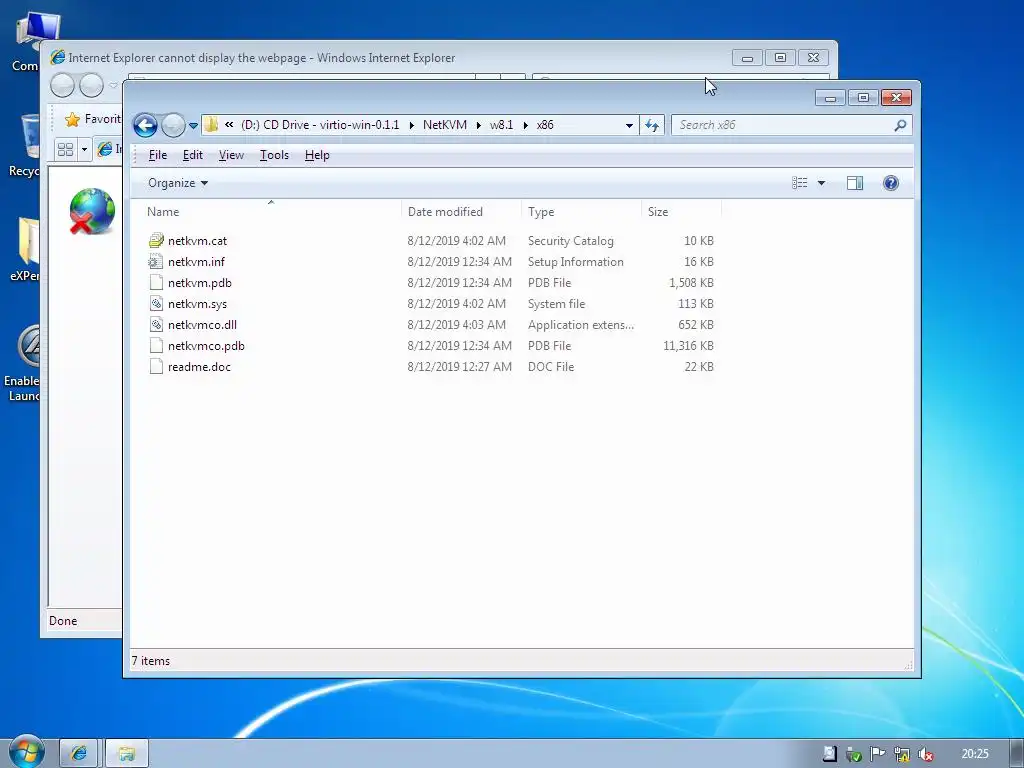Click the taskbar clock showing 20:25

[975, 754]
